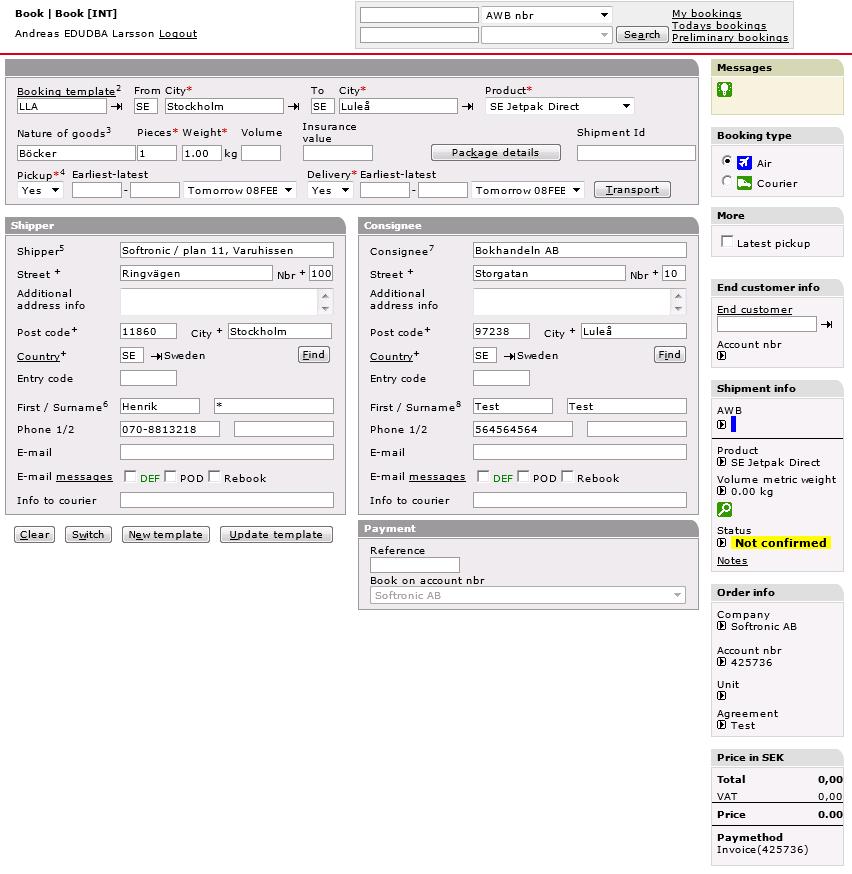This screenshot has height=874, width=852.
Task: Click the Search button
Action: 642,35
